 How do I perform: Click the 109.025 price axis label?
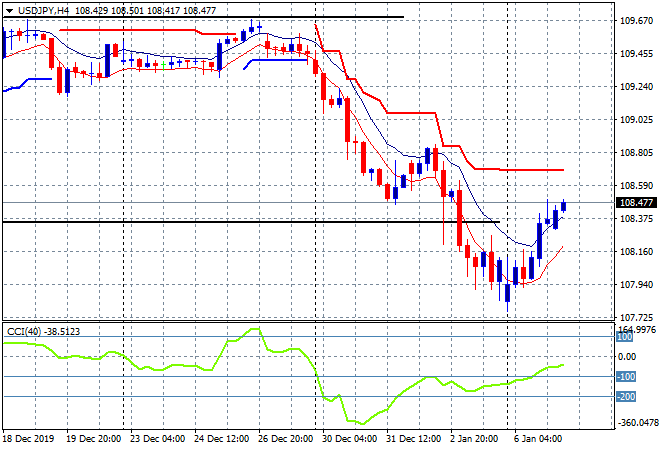click(636, 120)
